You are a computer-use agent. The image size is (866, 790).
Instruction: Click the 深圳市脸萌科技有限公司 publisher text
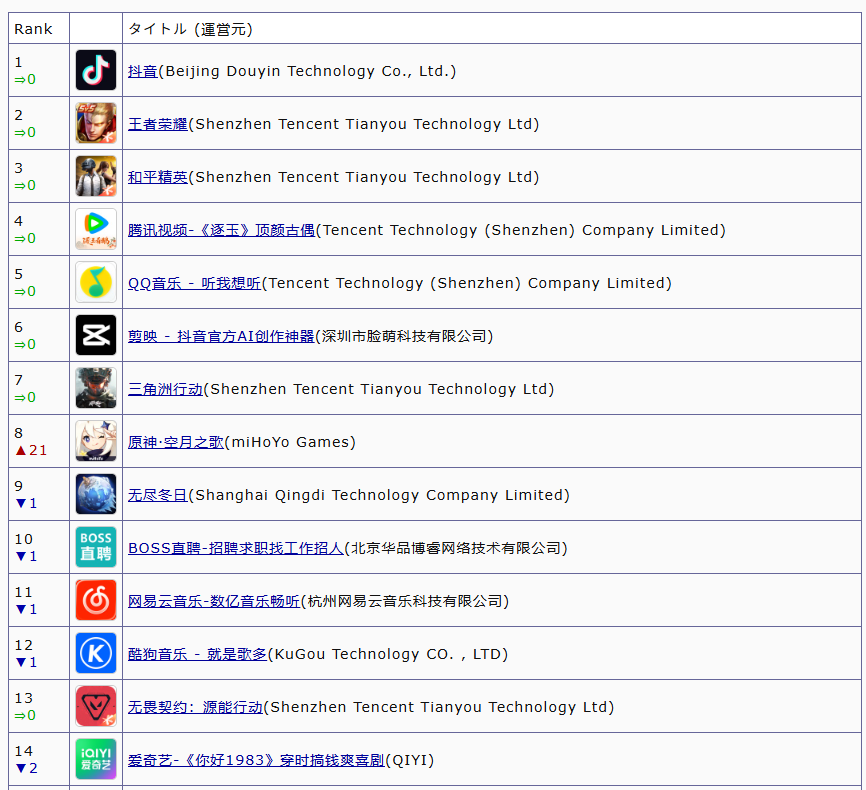click(x=404, y=336)
